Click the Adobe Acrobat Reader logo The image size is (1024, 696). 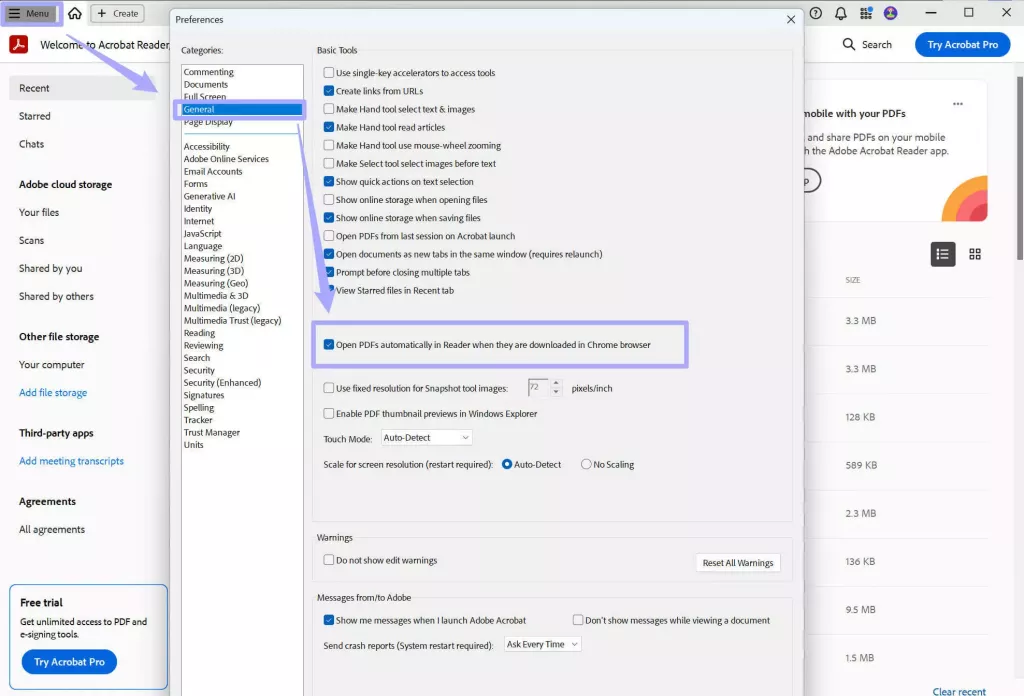tap(18, 44)
